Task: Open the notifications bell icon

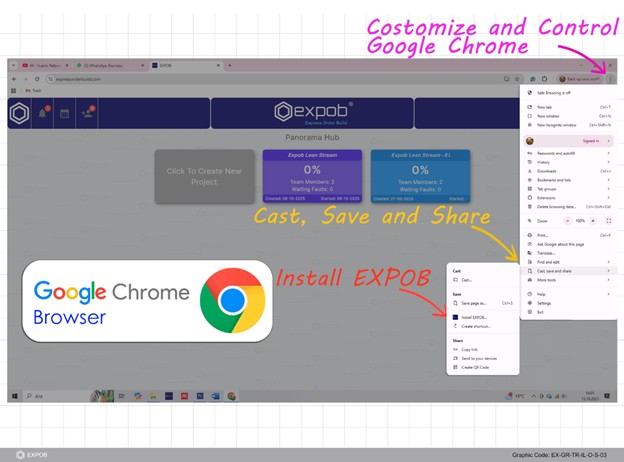Action: click(x=43, y=113)
